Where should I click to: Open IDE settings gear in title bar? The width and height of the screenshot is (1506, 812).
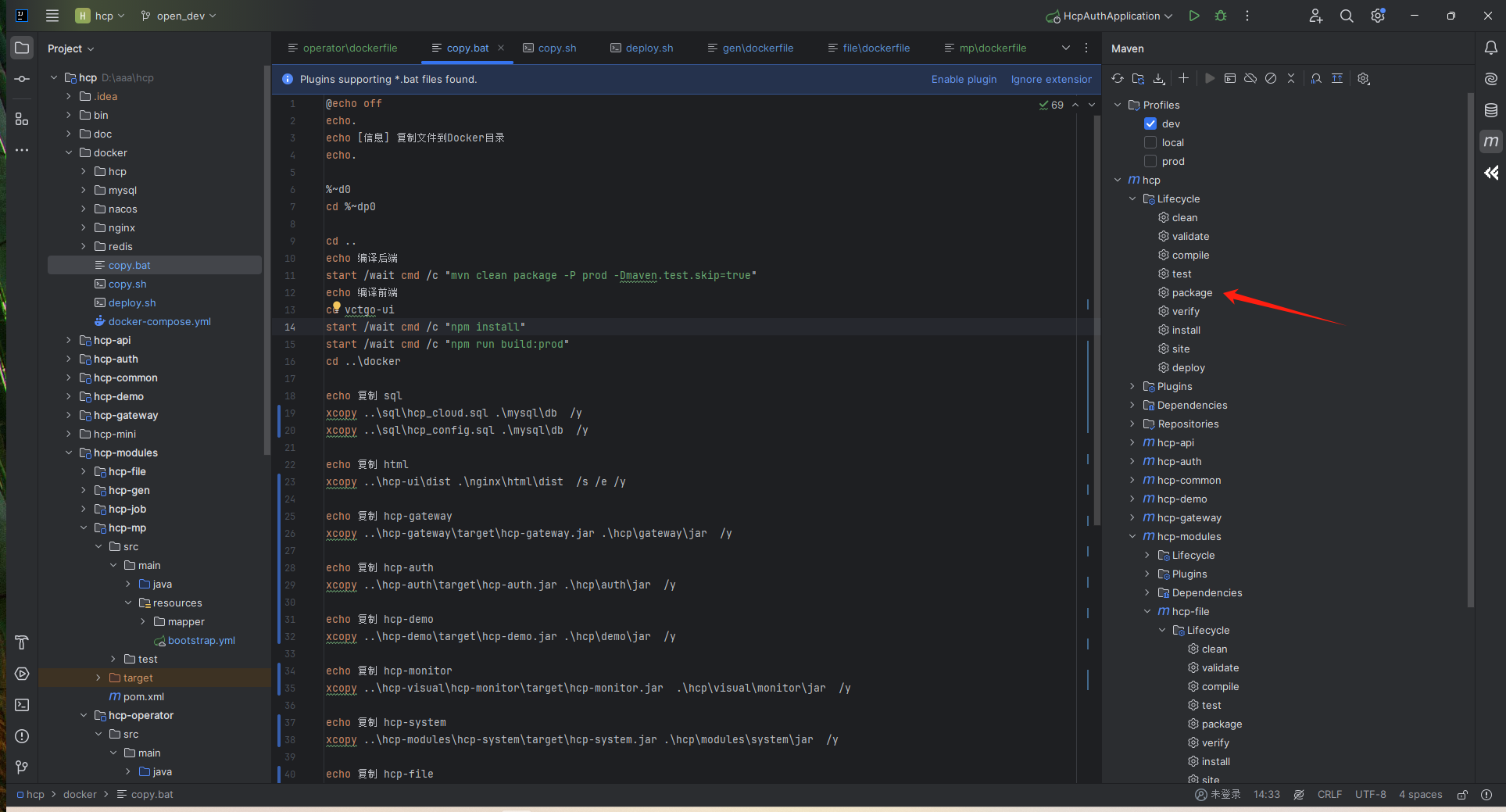1378,16
